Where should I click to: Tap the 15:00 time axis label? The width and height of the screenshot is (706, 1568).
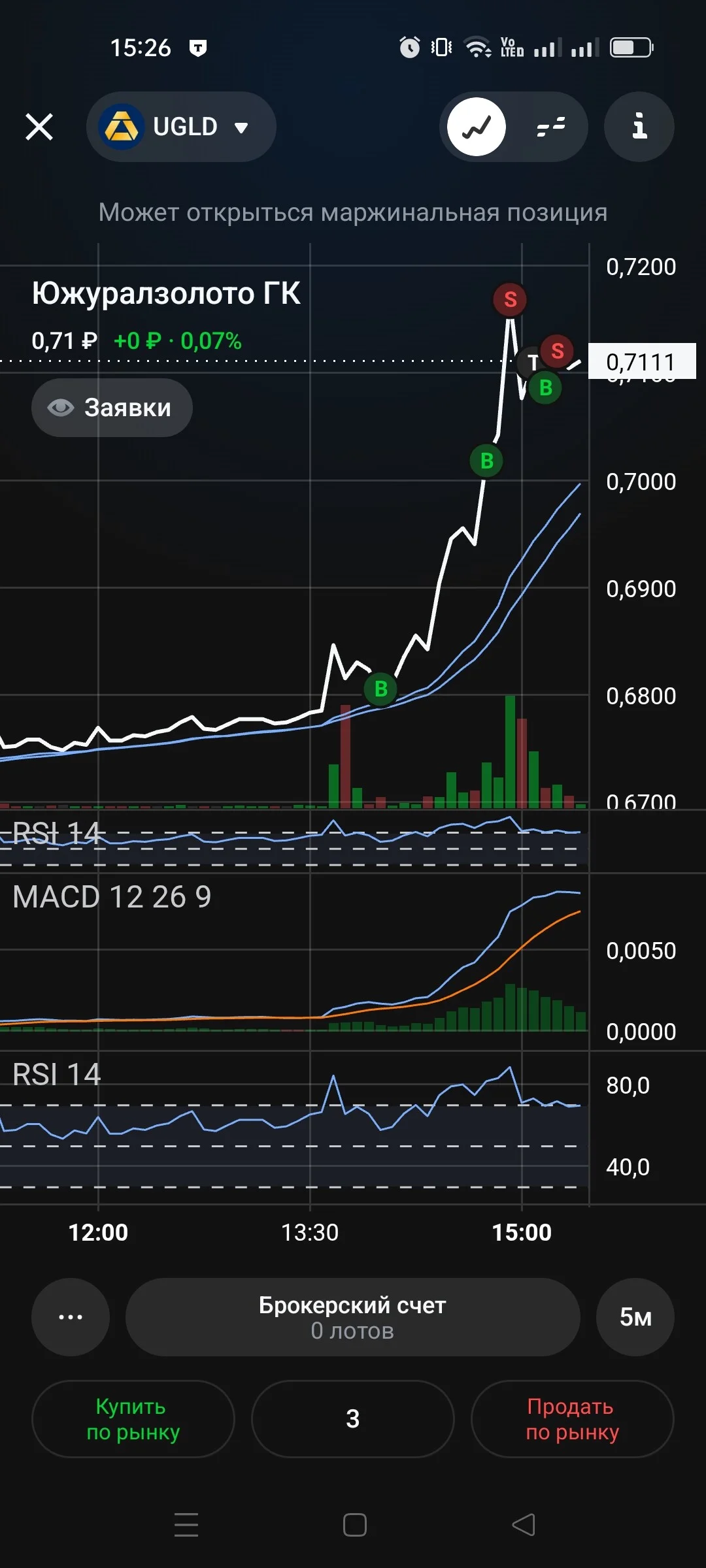click(x=522, y=1232)
